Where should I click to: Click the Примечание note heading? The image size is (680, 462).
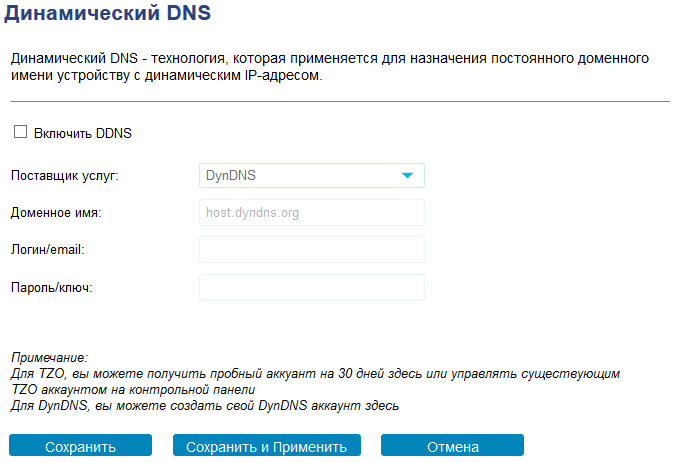click(x=49, y=357)
